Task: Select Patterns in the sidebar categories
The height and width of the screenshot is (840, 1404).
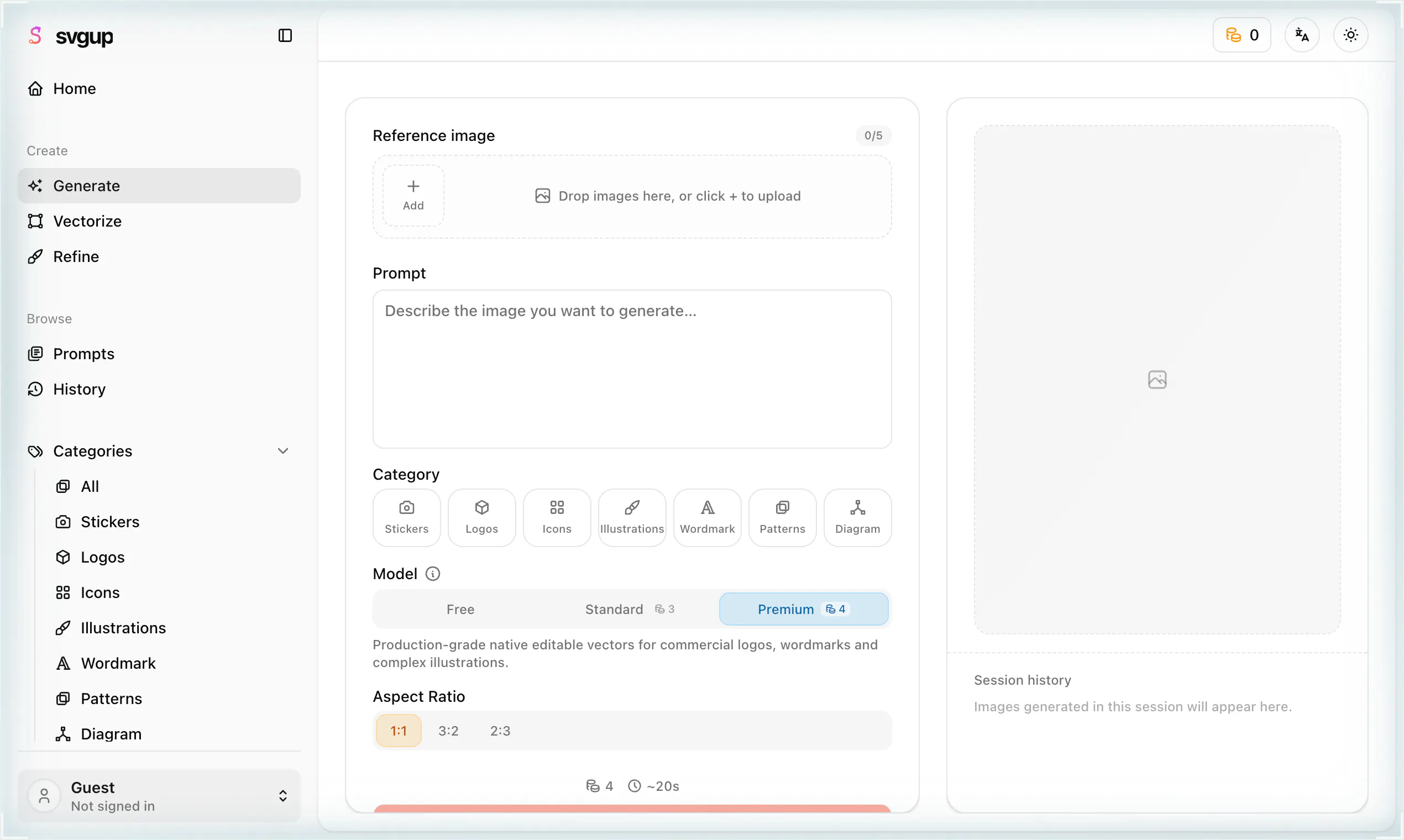Action: [x=172, y=699]
